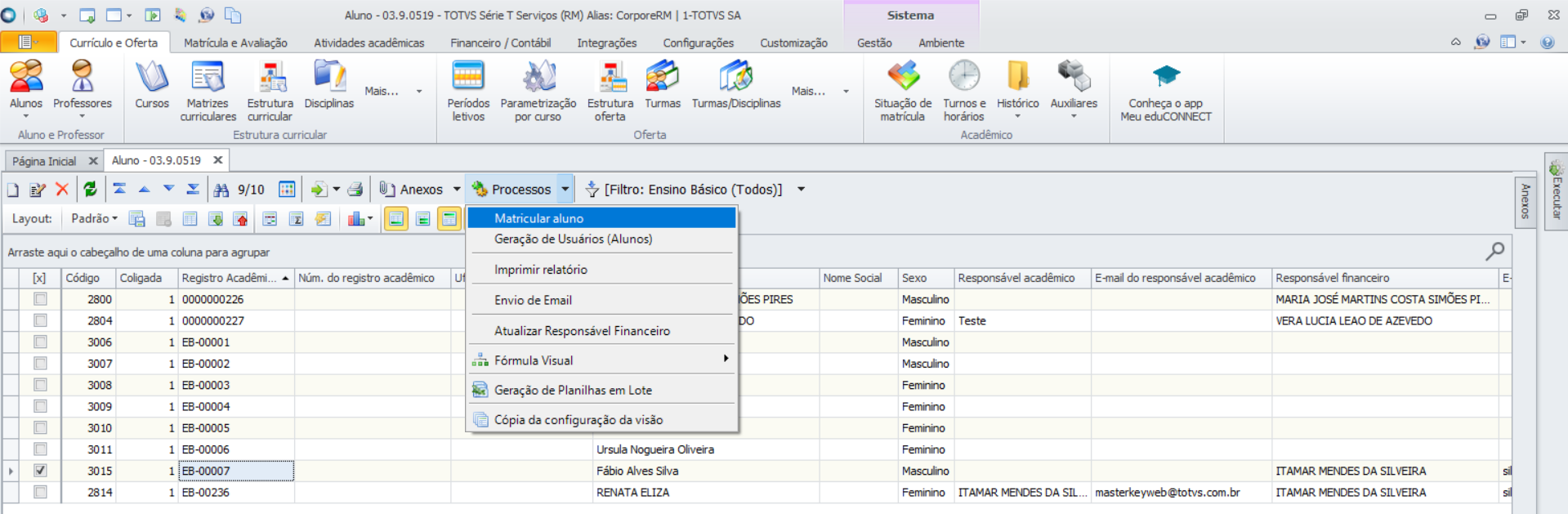Click the printer icon in toolbar
Screen dimensions: 1568x514
click(355, 190)
